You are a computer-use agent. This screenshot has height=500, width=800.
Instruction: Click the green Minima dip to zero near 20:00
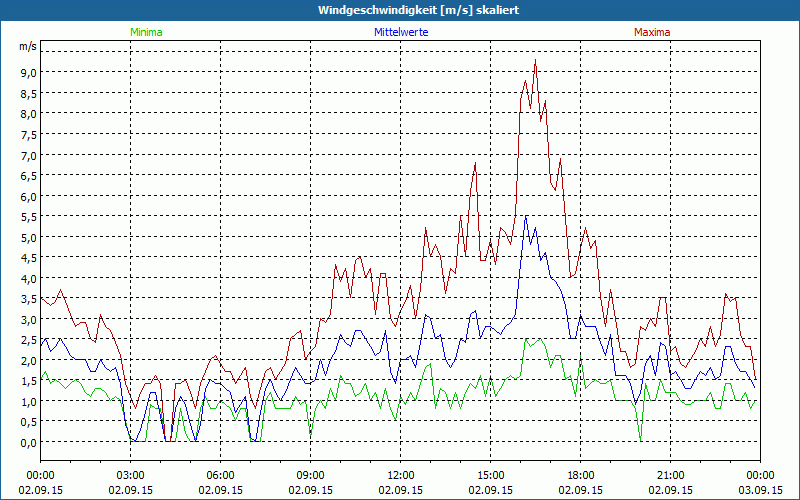[641, 440]
